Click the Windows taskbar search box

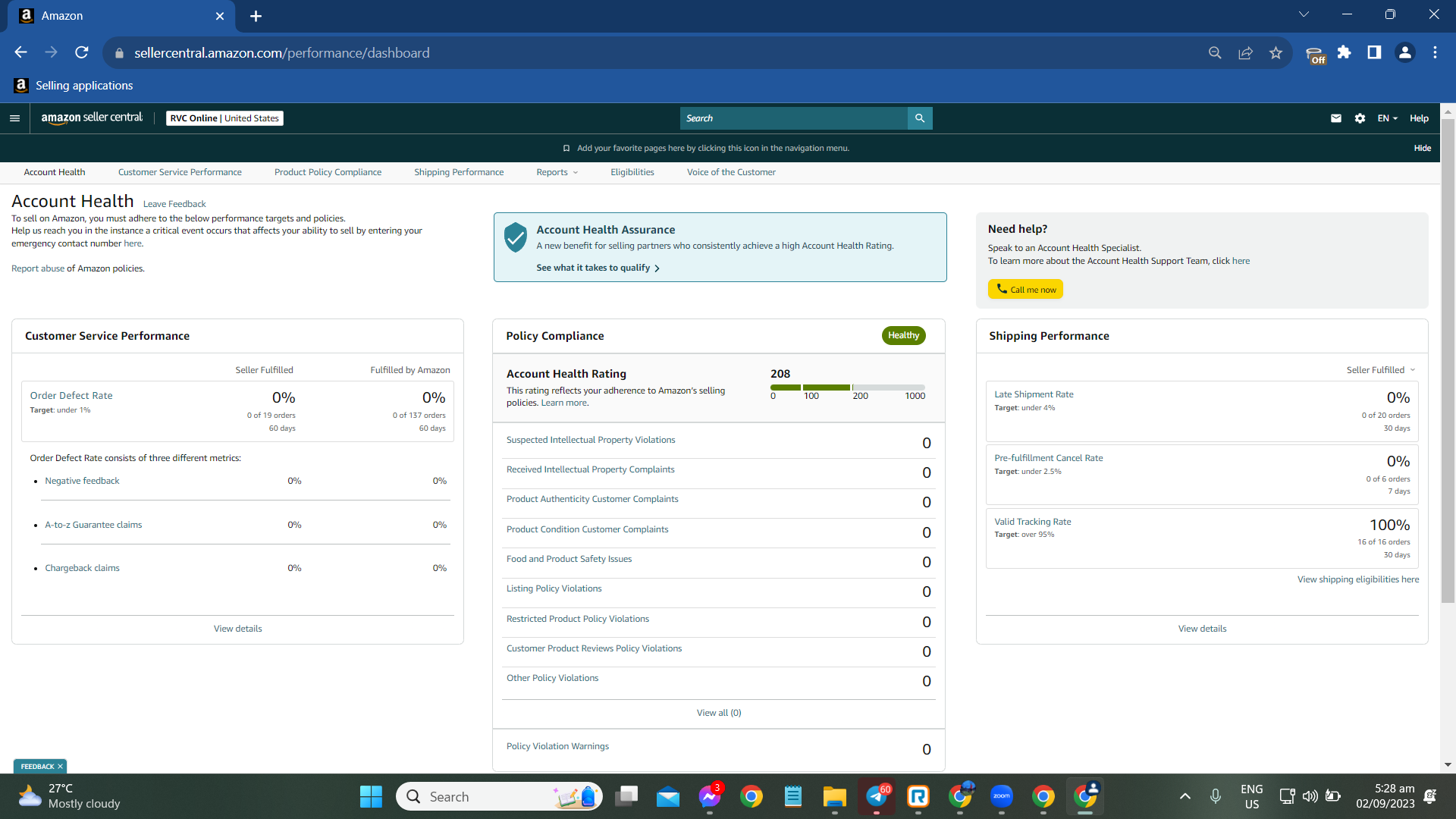click(x=499, y=796)
